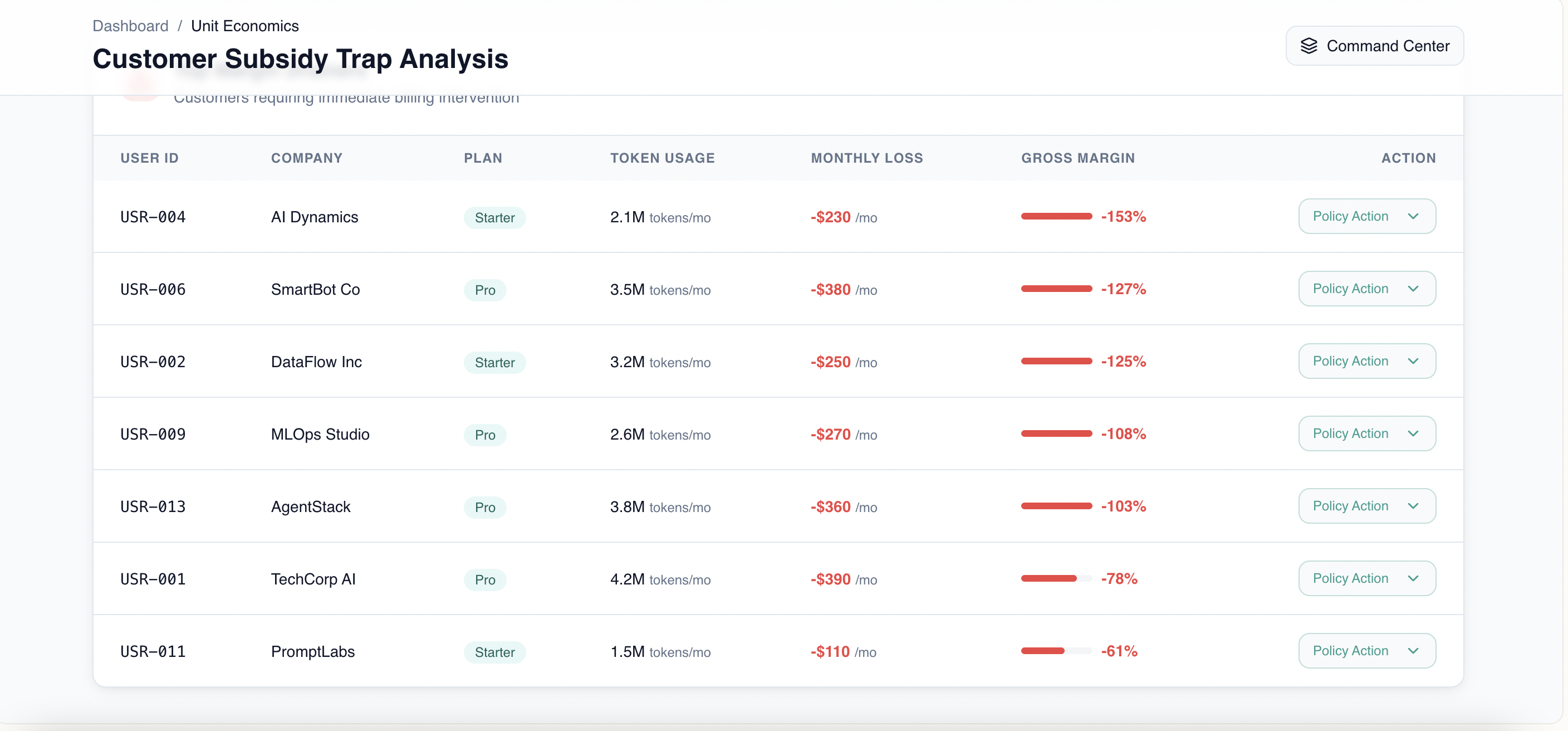
Task: Expand Policy Action chevron for MLOps Studio
Action: coord(1413,433)
